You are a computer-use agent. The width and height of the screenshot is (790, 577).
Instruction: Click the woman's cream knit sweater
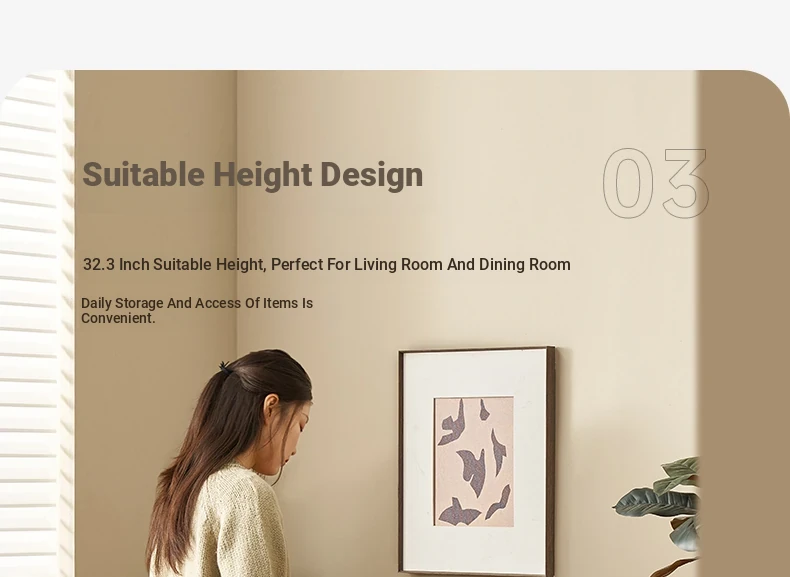pos(222,524)
